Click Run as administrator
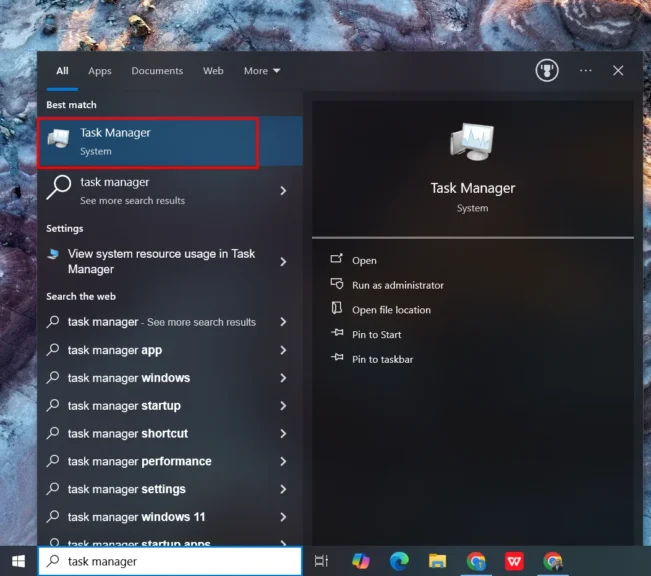The image size is (651, 576). click(x=398, y=285)
